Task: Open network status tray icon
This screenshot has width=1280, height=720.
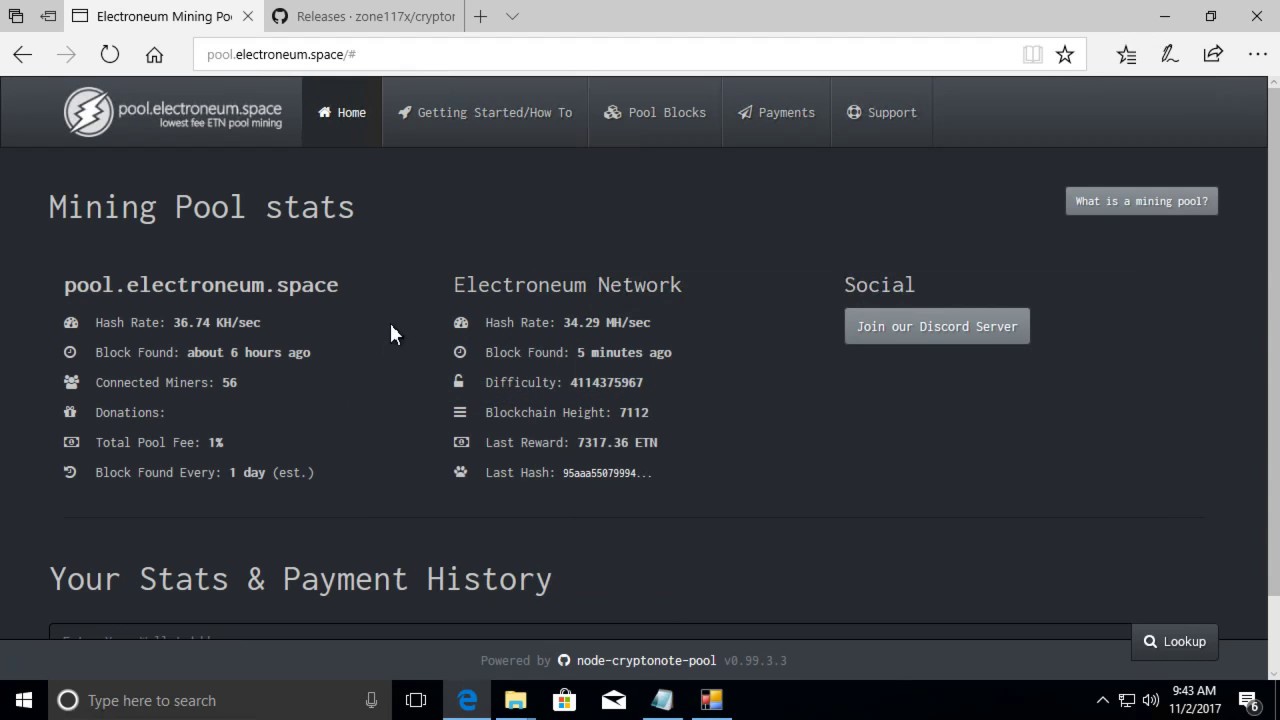Action: (x=1127, y=700)
